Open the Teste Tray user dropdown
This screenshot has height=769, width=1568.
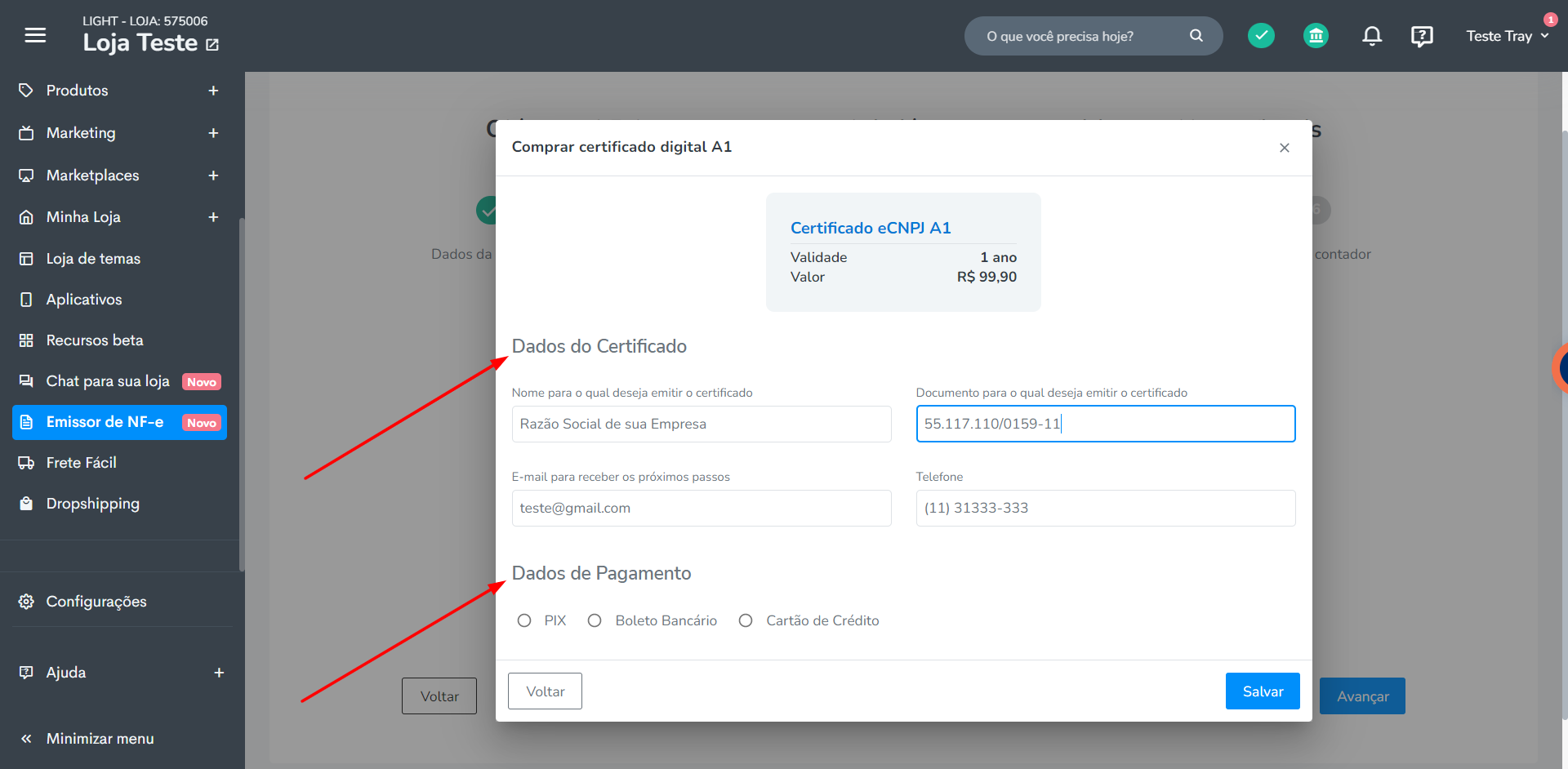pyautogui.click(x=1507, y=36)
